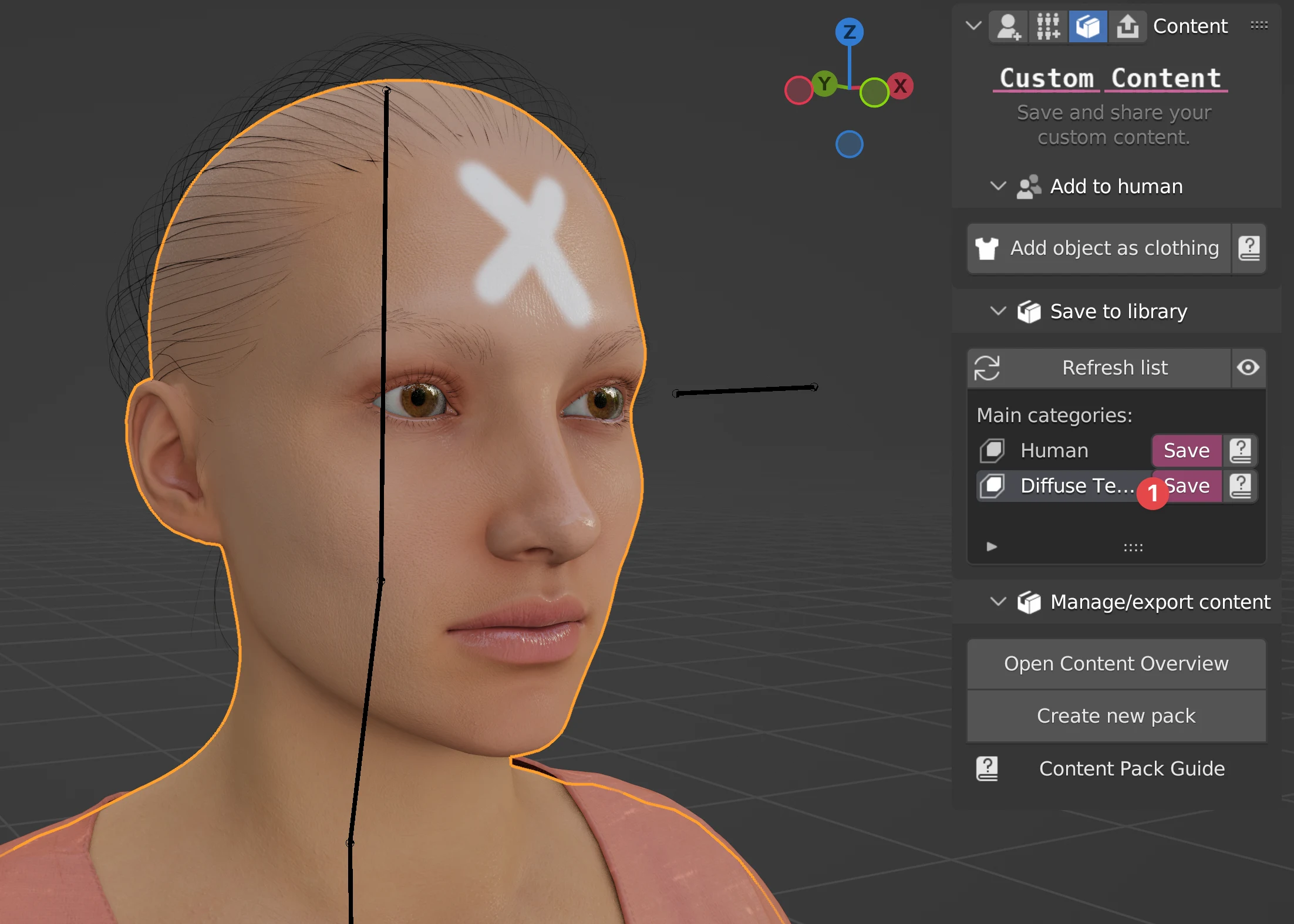Click the Diffuse Te... row stack icon
The height and width of the screenshot is (924, 1294).
992,486
